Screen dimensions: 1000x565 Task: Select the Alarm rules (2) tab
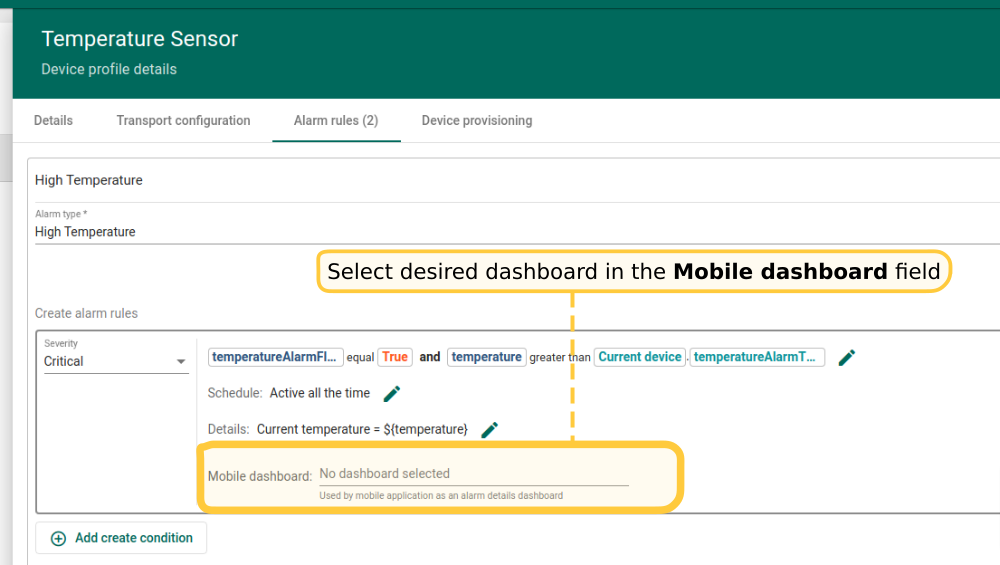click(x=336, y=120)
